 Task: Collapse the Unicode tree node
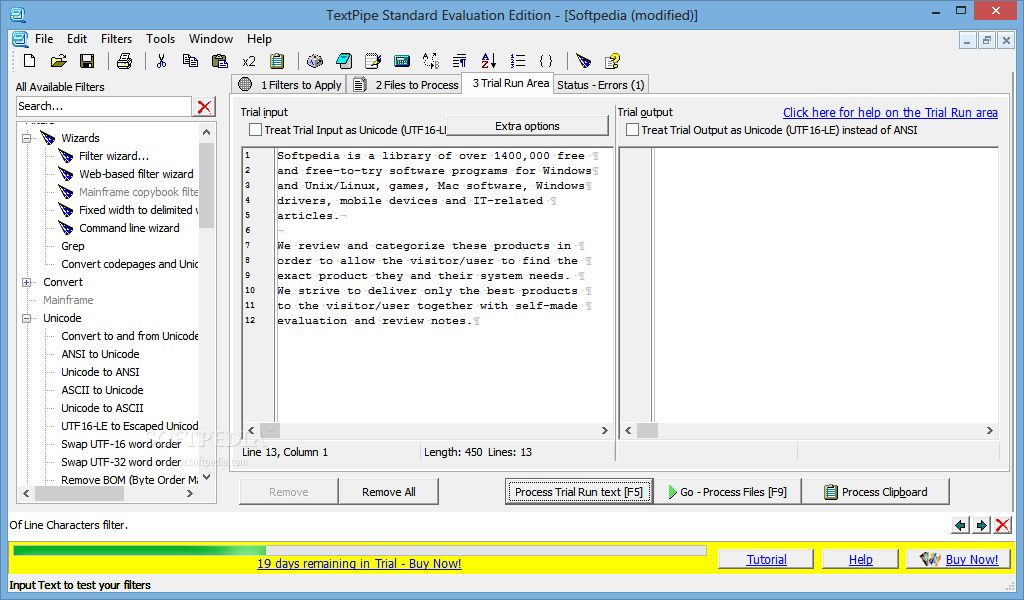[x=27, y=319]
